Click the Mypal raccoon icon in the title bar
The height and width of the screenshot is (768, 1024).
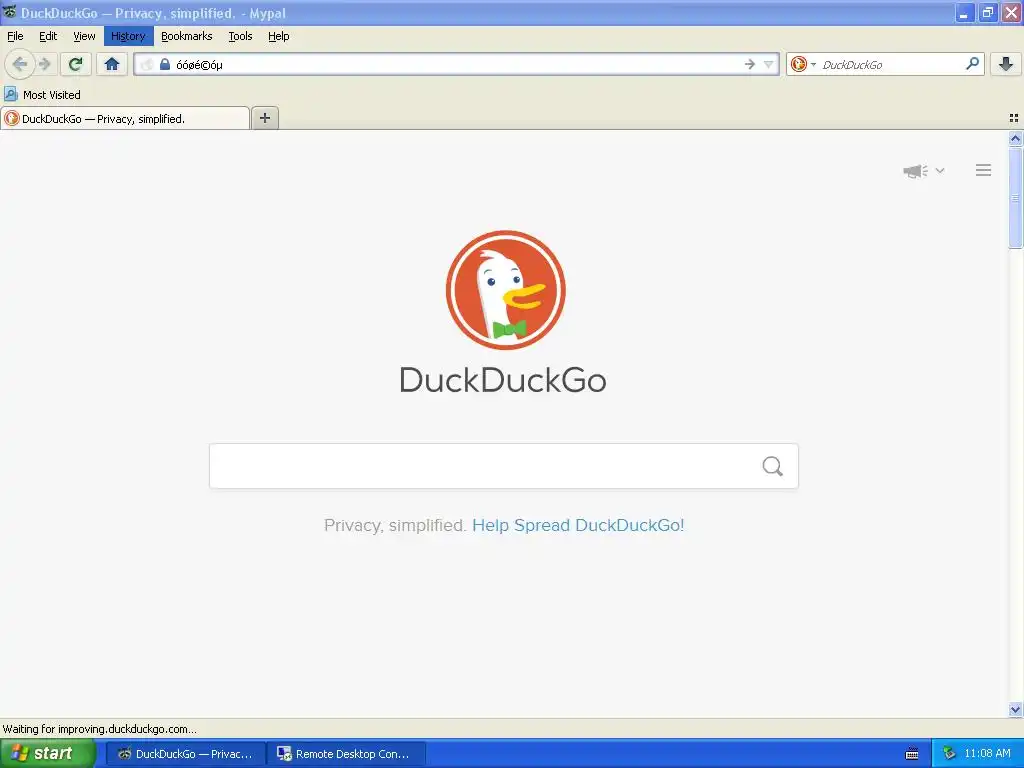[x=9, y=12]
